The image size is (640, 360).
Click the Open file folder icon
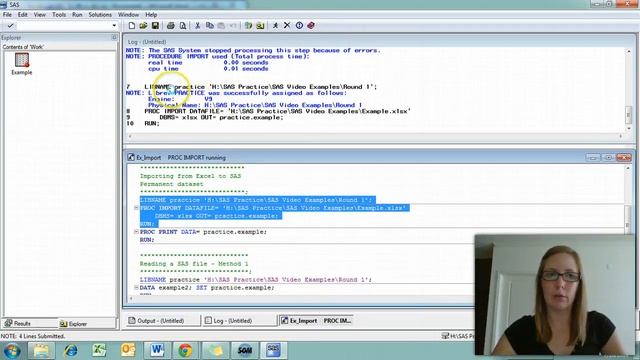(x=143, y=25)
